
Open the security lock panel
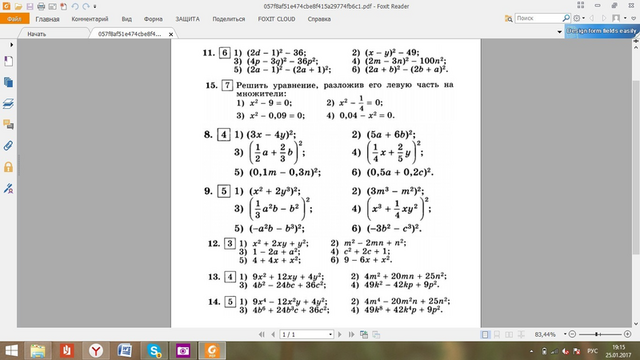(8, 167)
